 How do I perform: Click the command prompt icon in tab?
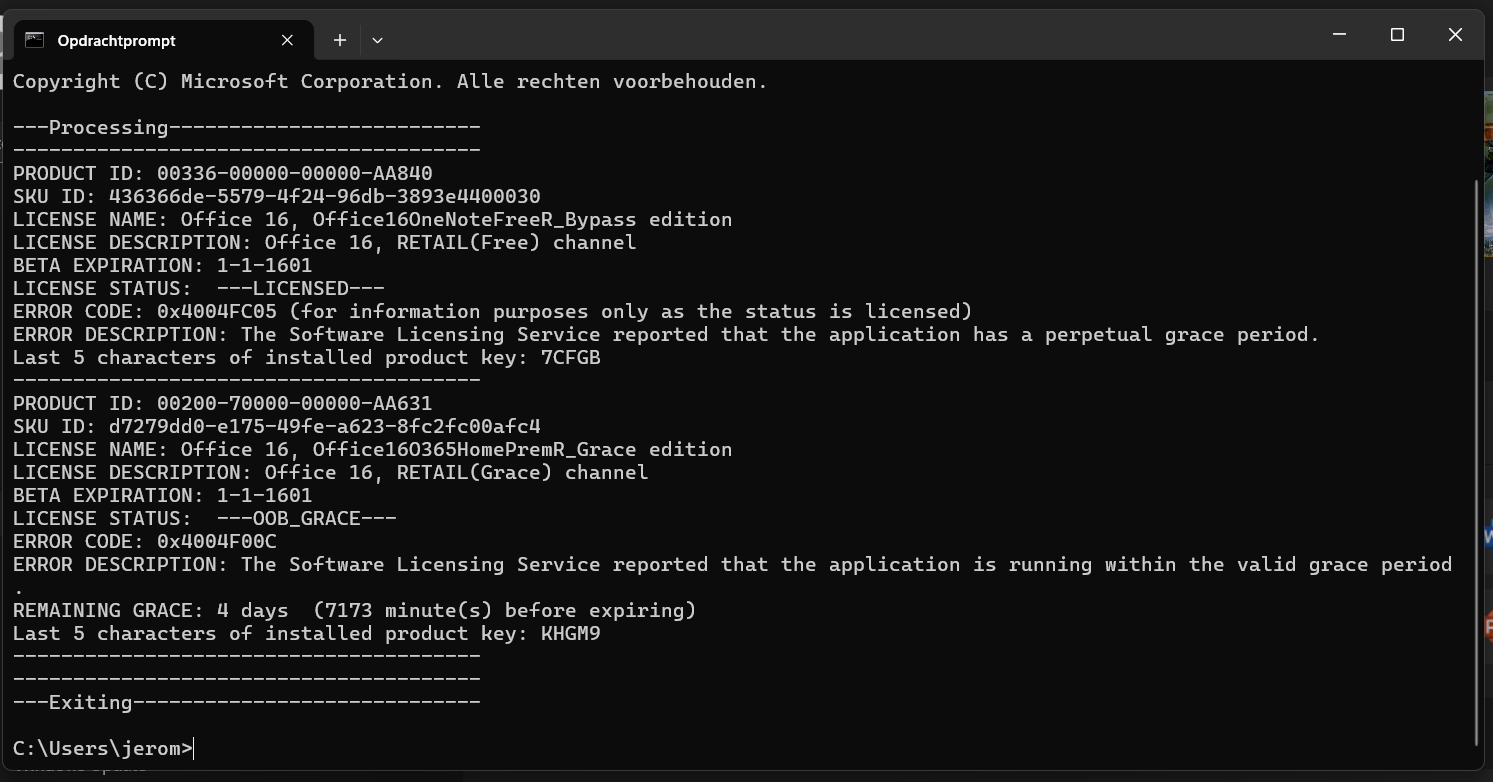tap(35, 40)
